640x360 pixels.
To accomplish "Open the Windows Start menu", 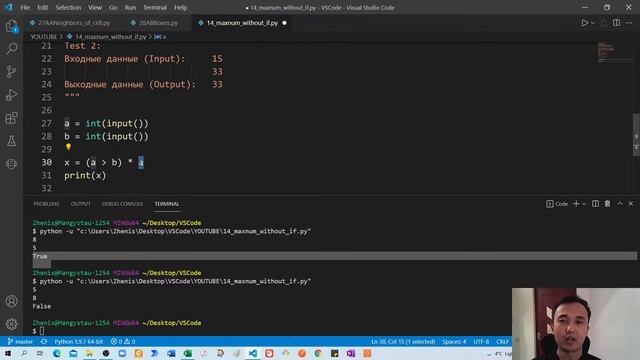I will tap(8, 353).
